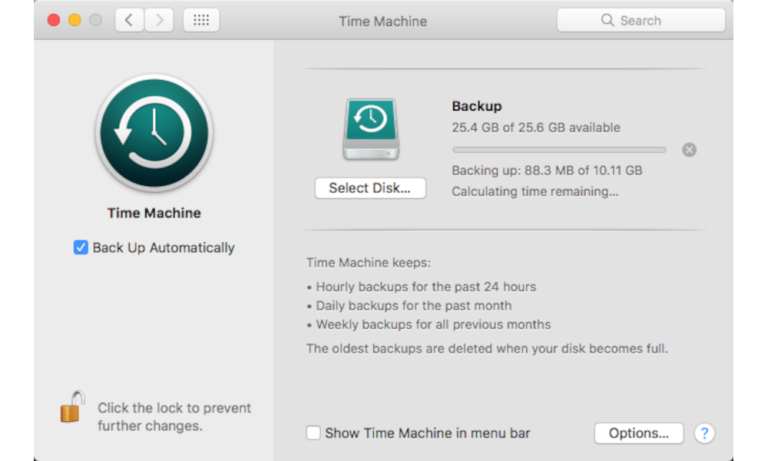Click '25.4 GB of 25.6 GB available' text
The height and width of the screenshot is (461, 768).
(x=536, y=127)
